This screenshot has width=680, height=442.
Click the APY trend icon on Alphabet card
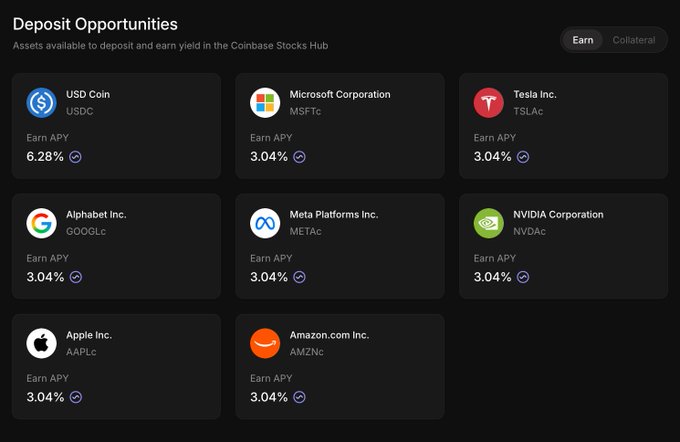point(76,277)
